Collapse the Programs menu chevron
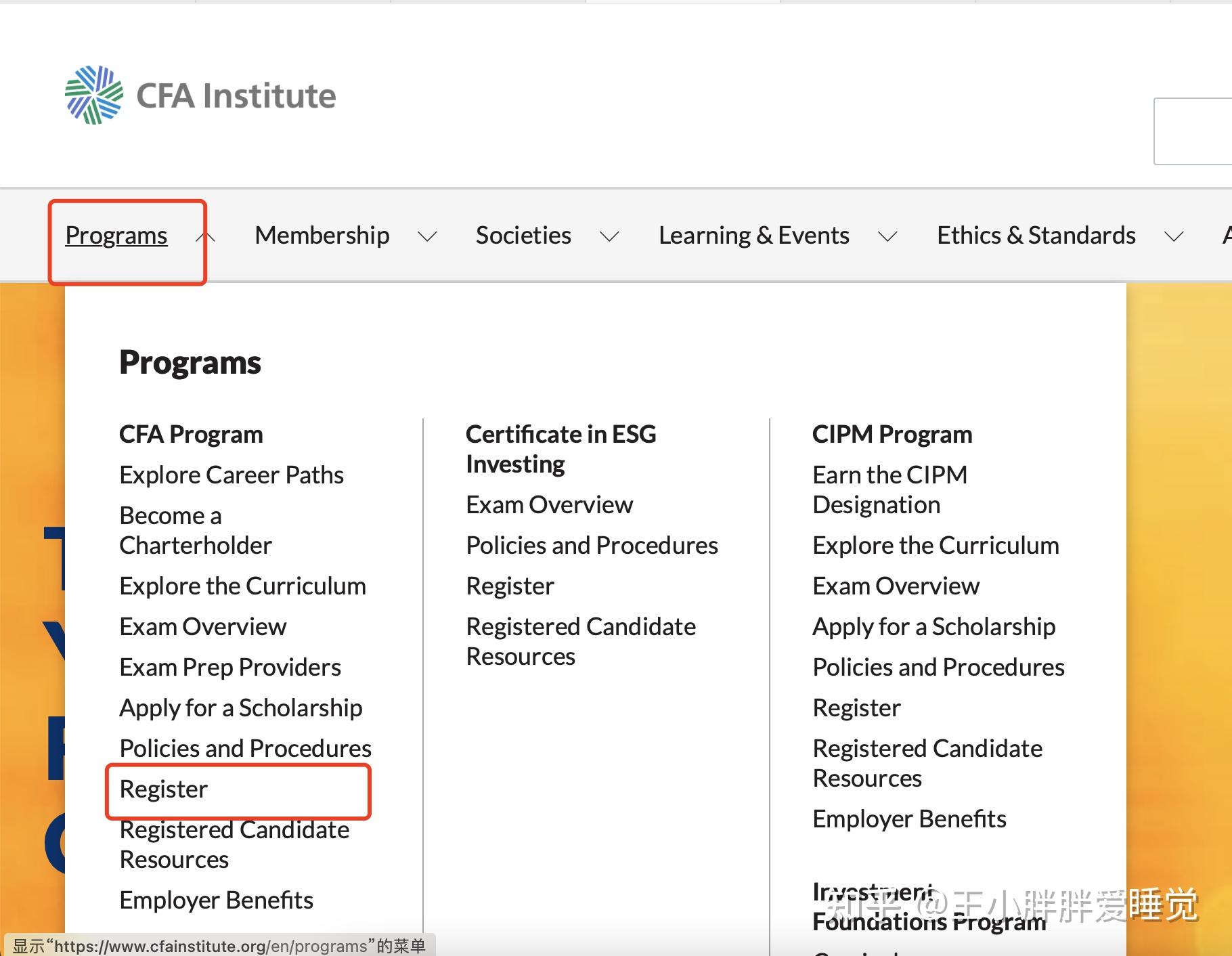The height and width of the screenshot is (956, 1232). coord(206,236)
